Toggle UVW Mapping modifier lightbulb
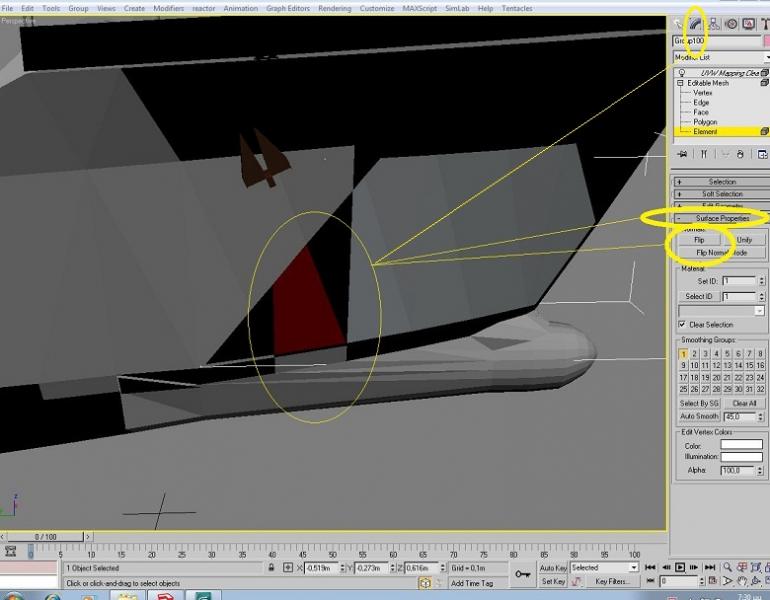 pyautogui.click(x=682, y=73)
